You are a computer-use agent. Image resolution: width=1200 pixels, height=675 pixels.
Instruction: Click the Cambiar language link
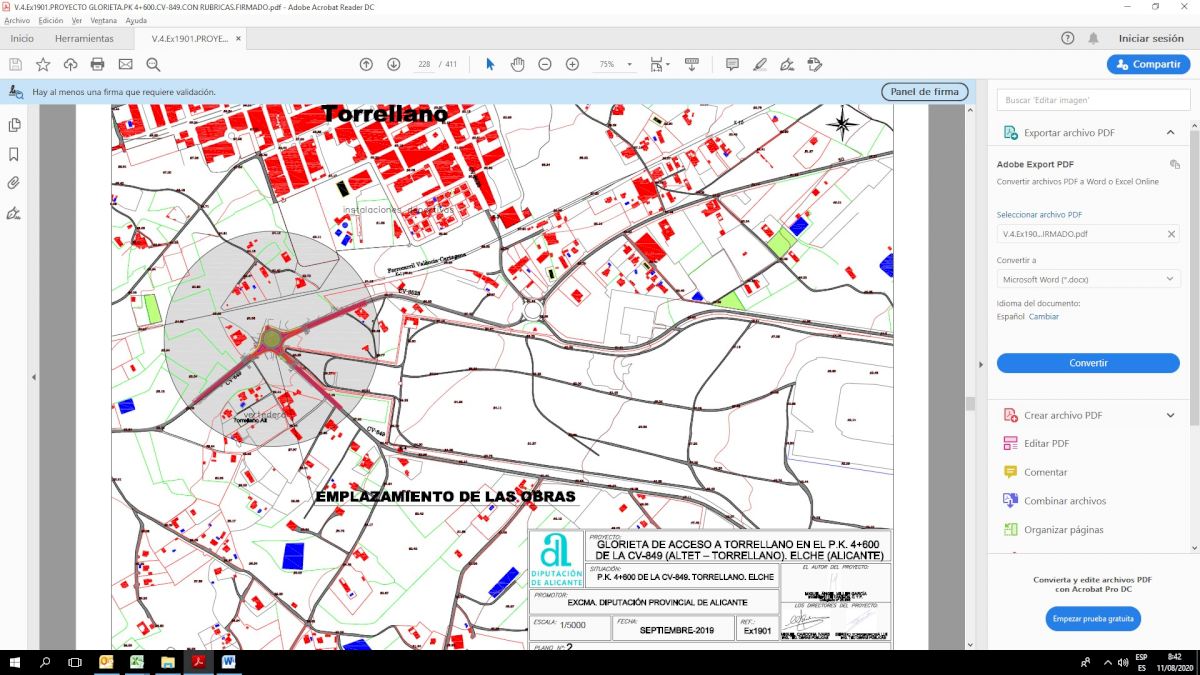pos(1044,317)
